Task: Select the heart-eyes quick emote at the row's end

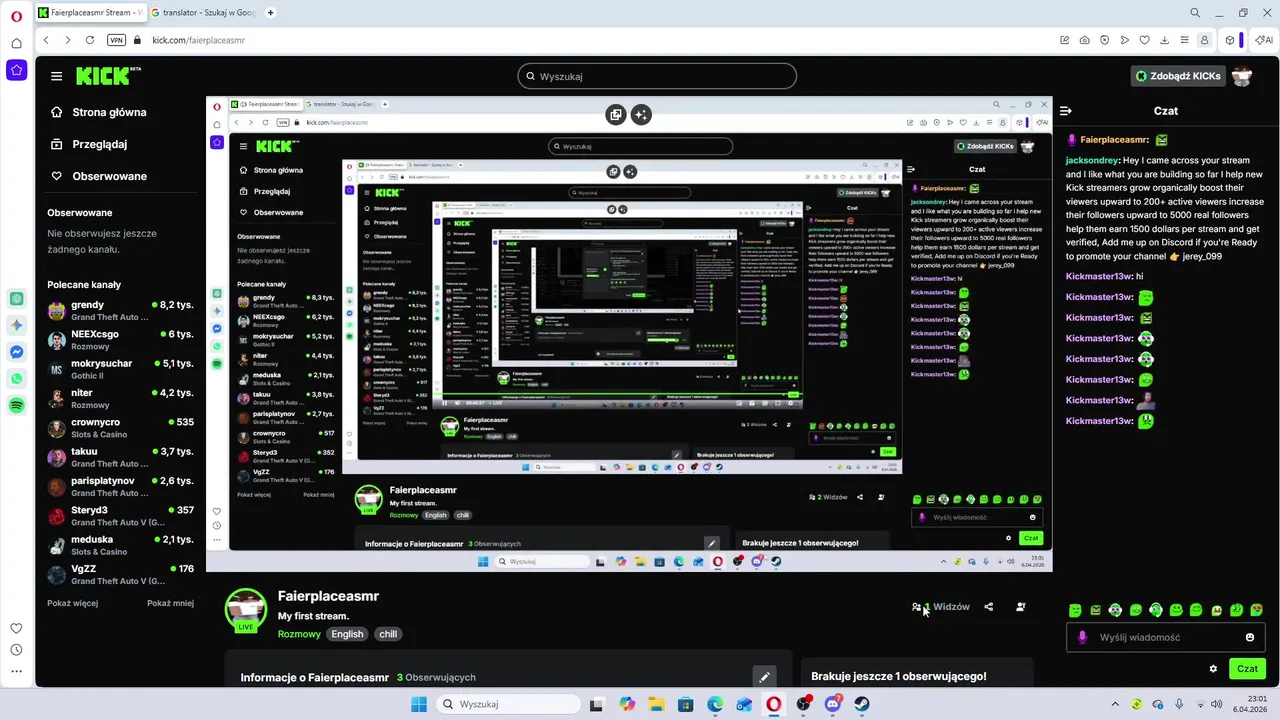Action: click(1257, 610)
